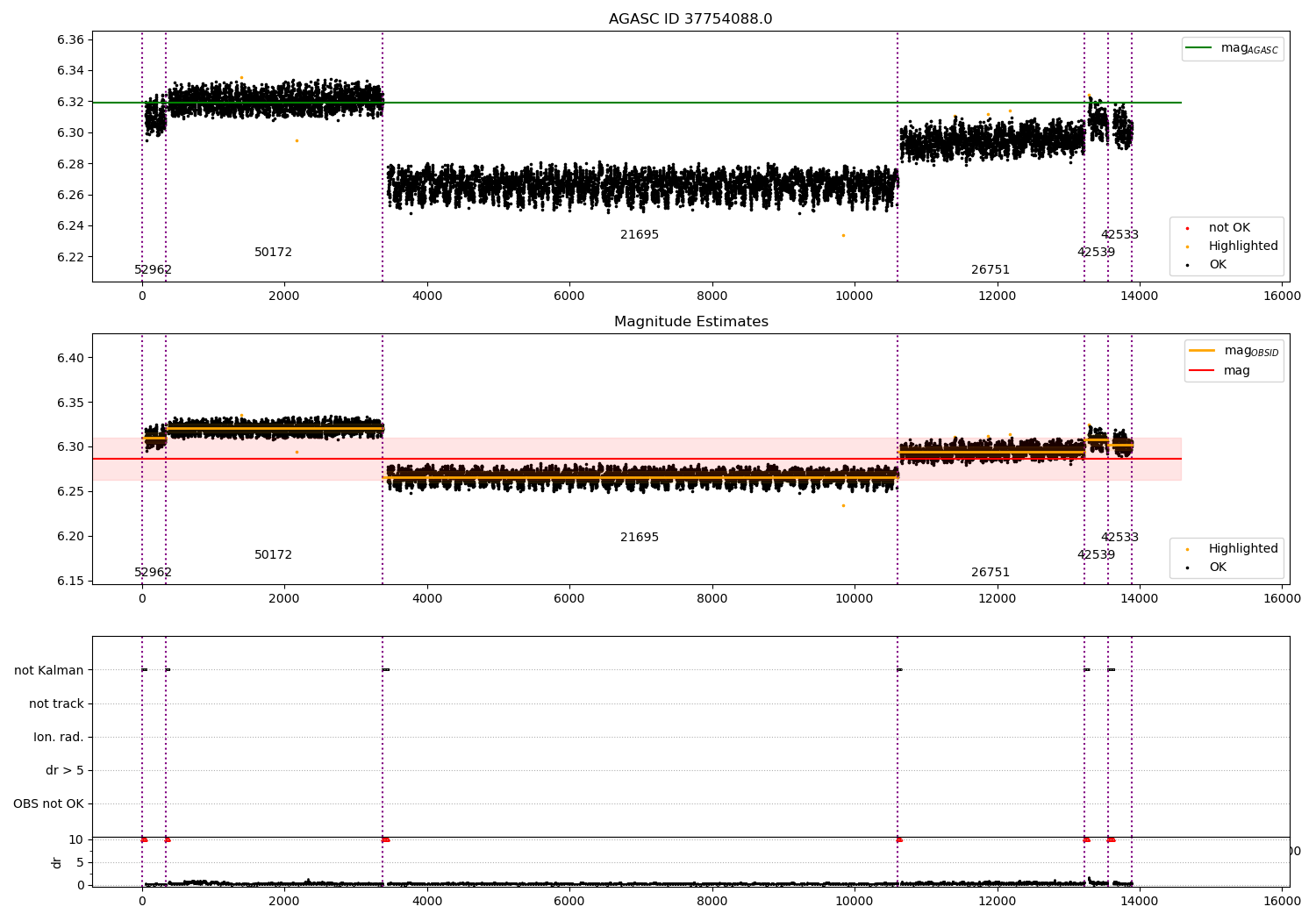Click the red mag line in middle plot
This screenshot has width=1316, height=921.
coord(637,459)
